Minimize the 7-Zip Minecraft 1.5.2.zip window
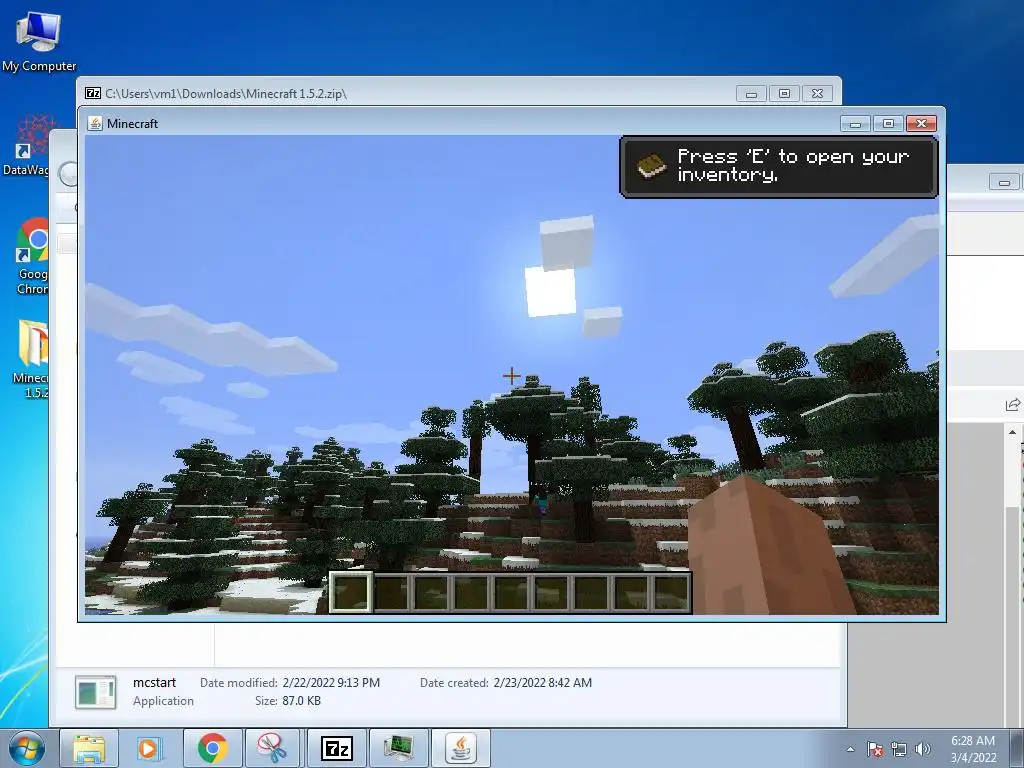Screen dimensions: 1024x768 pyautogui.click(x=751, y=94)
